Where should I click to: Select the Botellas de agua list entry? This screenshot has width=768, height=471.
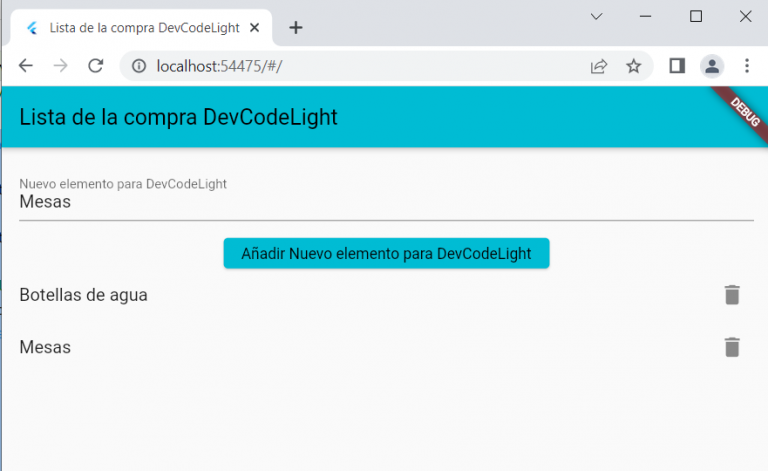pyautogui.click(x=84, y=295)
